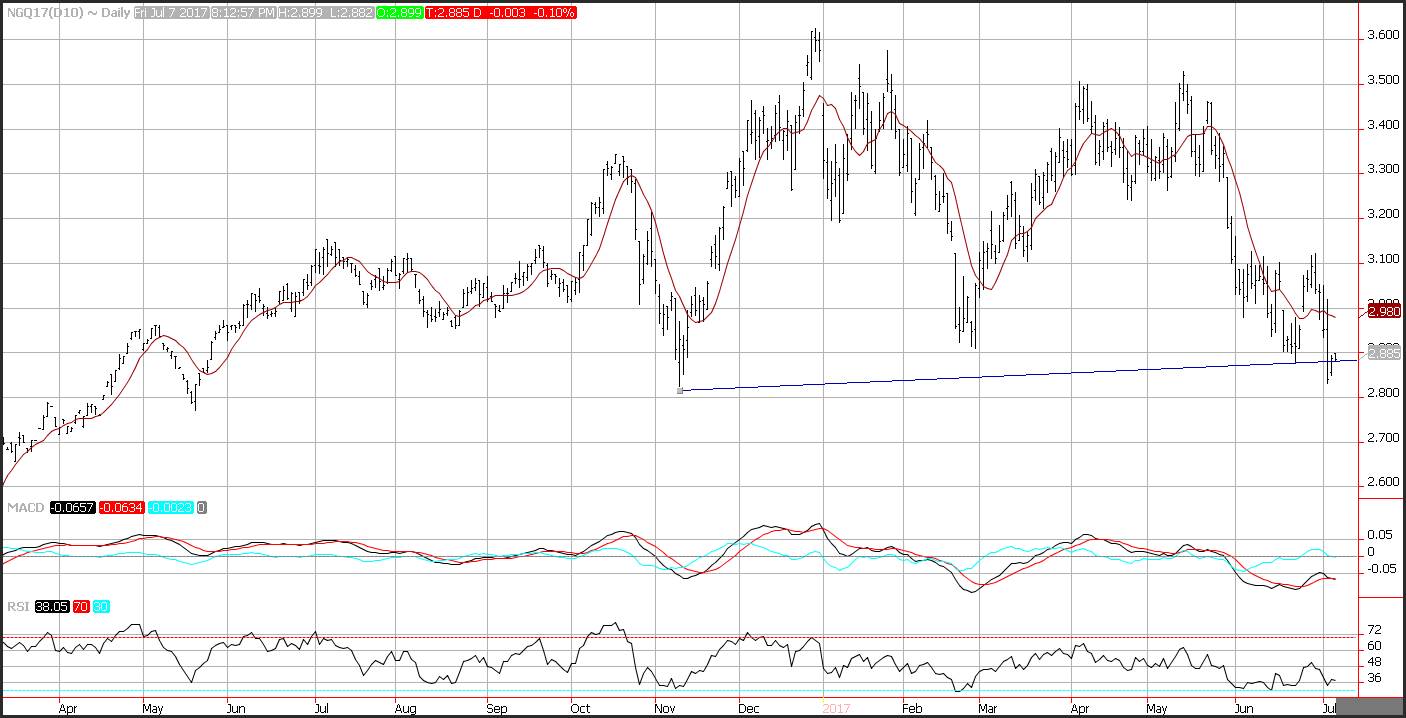Click the cyan MACD histogram -0.0023 badge

click(172, 507)
